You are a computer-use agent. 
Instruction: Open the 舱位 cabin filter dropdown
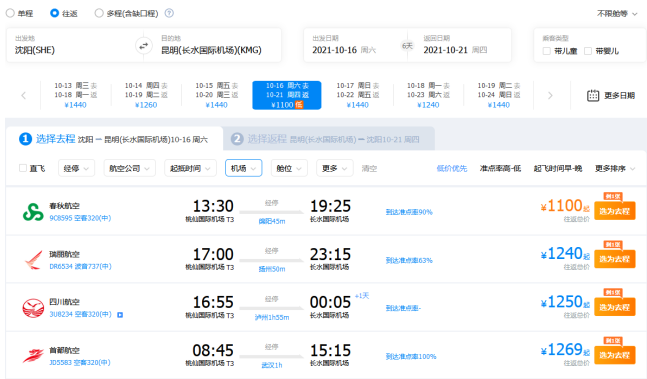289,168
